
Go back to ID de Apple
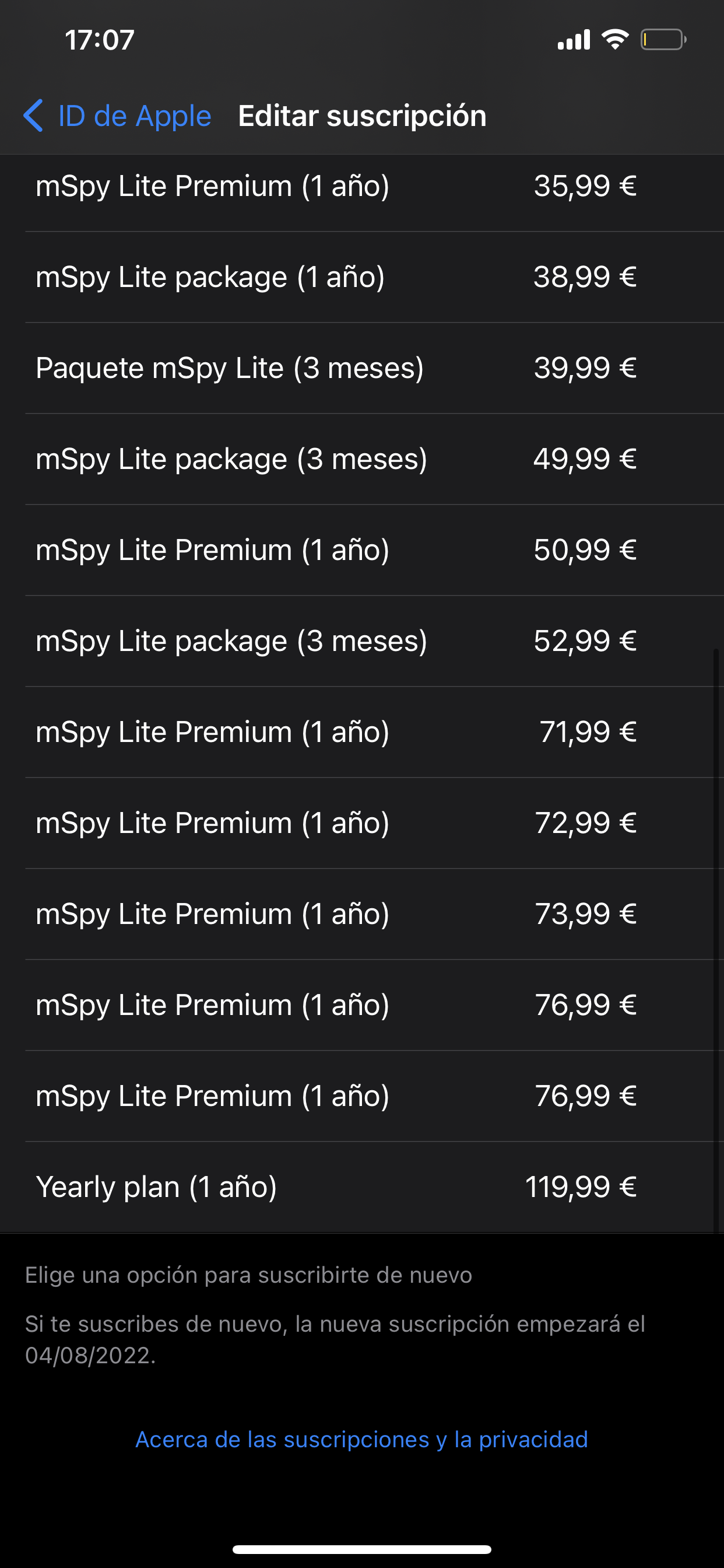pos(135,116)
